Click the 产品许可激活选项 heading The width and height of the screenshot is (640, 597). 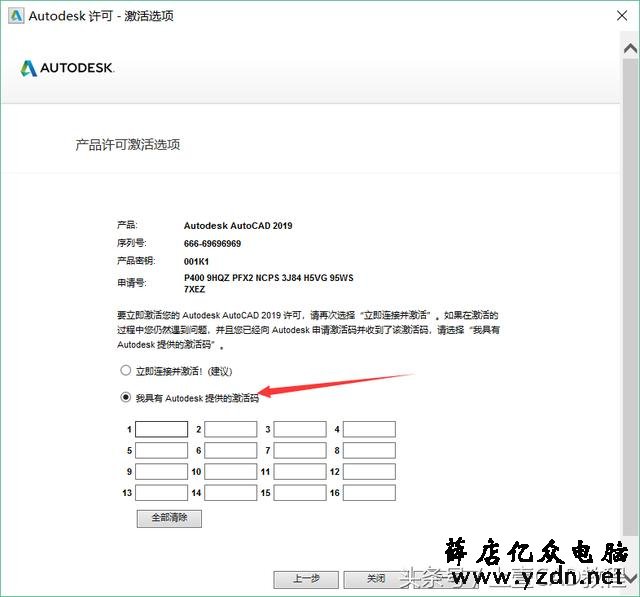pyautogui.click(x=128, y=144)
